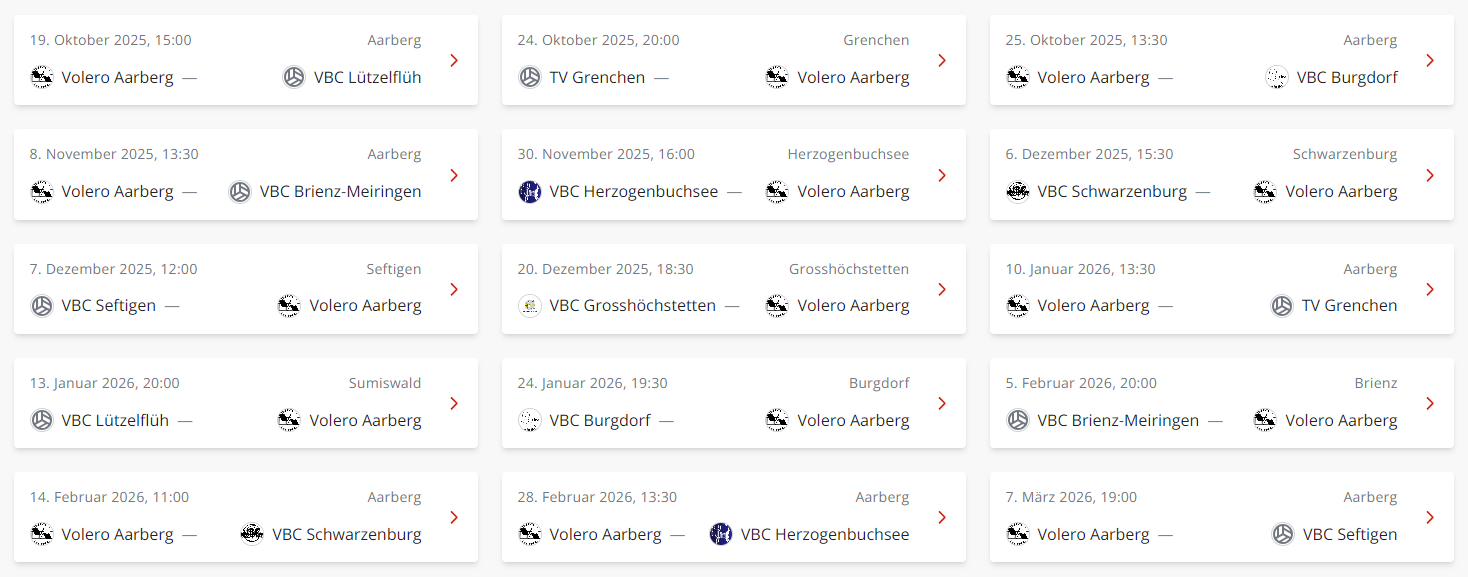Image resolution: width=1468 pixels, height=577 pixels.
Task: Click the VBC Brienz-Meiringen logo on the 5. Februar match
Action: pyautogui.click(x=1019, y=420)
